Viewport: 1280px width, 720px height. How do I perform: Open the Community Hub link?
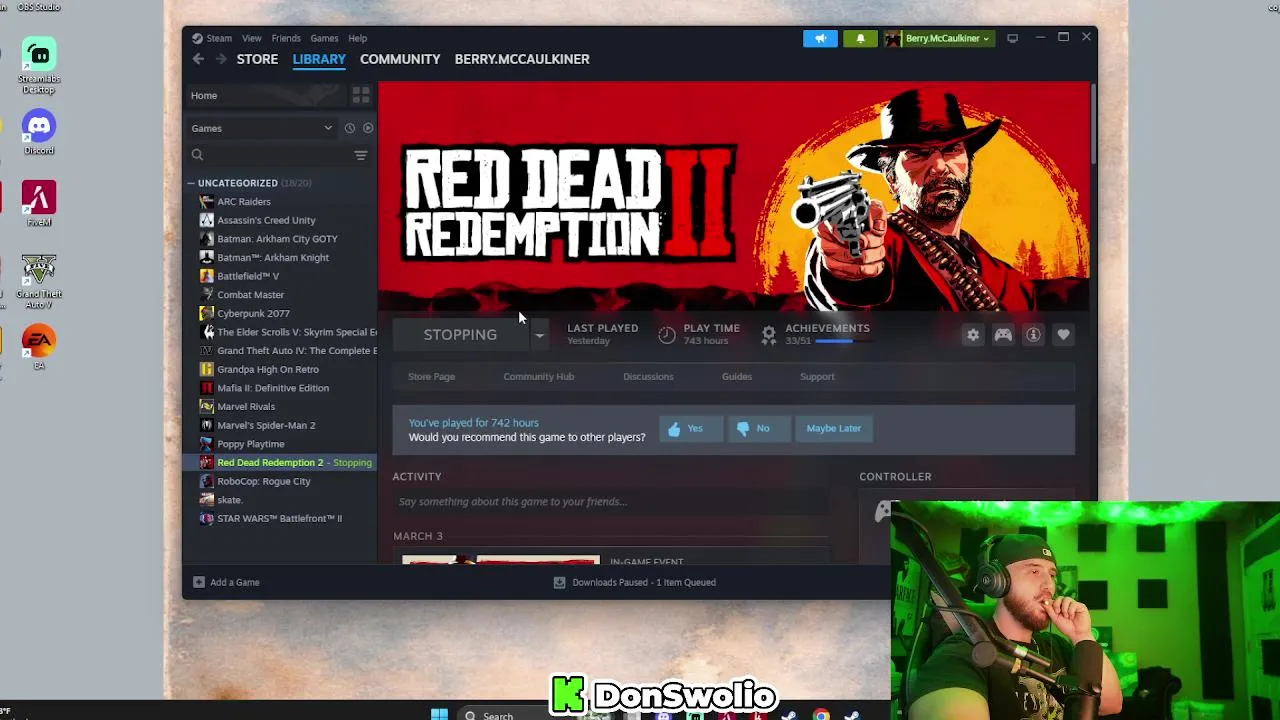pos(538,377)
